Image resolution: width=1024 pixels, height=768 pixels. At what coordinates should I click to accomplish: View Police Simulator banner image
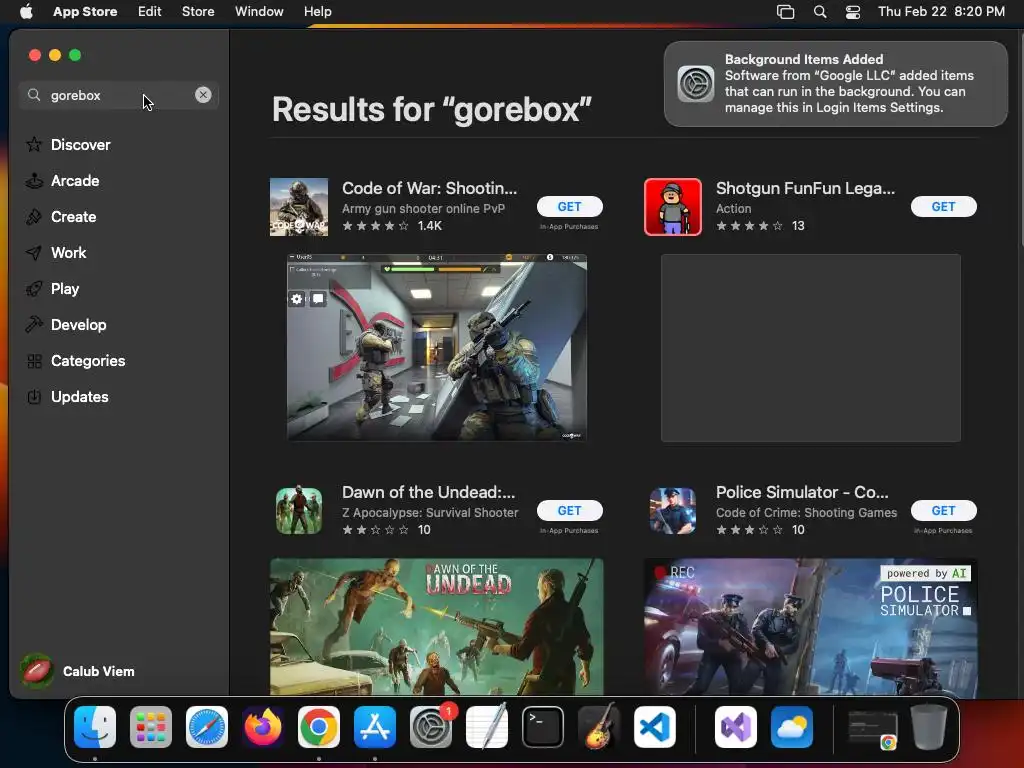click(x=810, y=626)
